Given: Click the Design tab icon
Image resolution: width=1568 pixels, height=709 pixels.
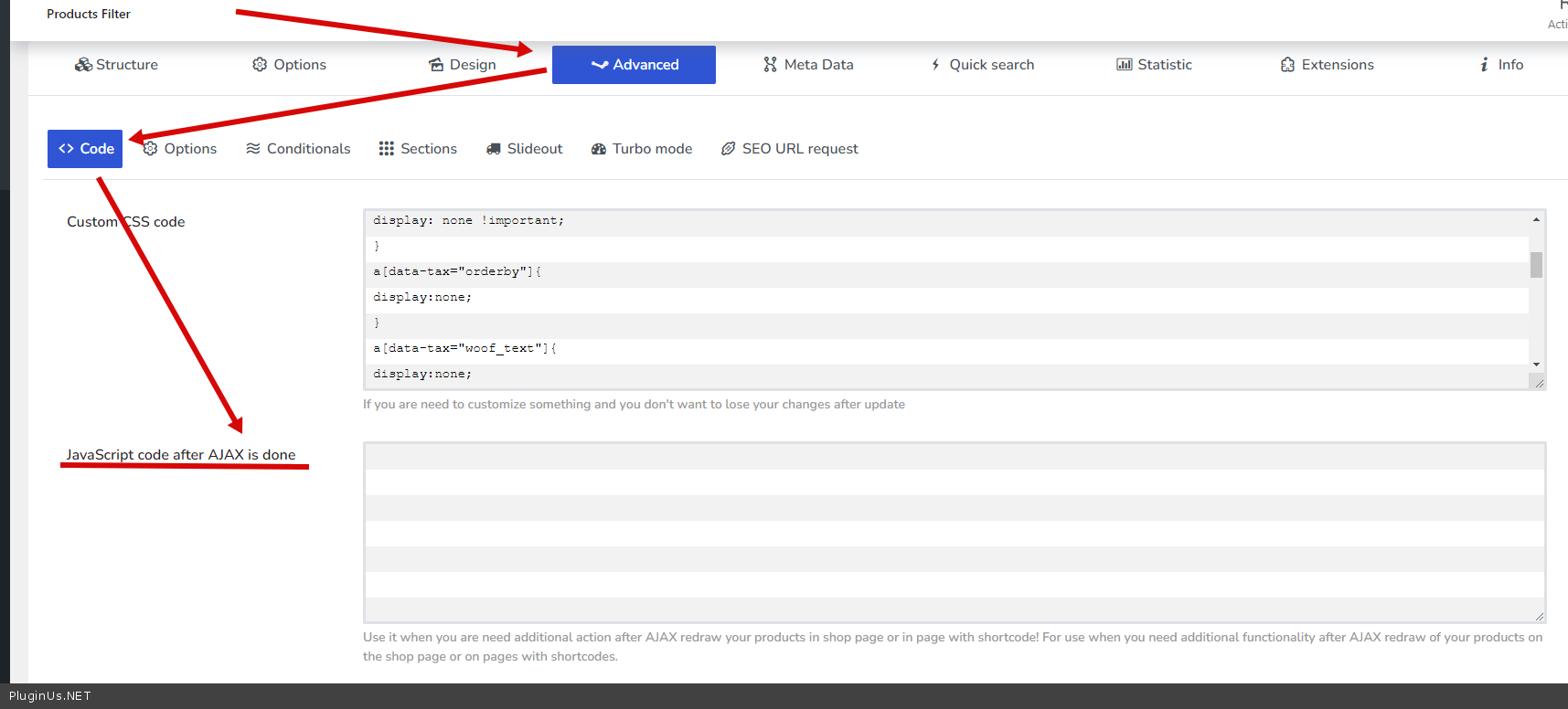Looking at the screenshot, I should 436,65.
